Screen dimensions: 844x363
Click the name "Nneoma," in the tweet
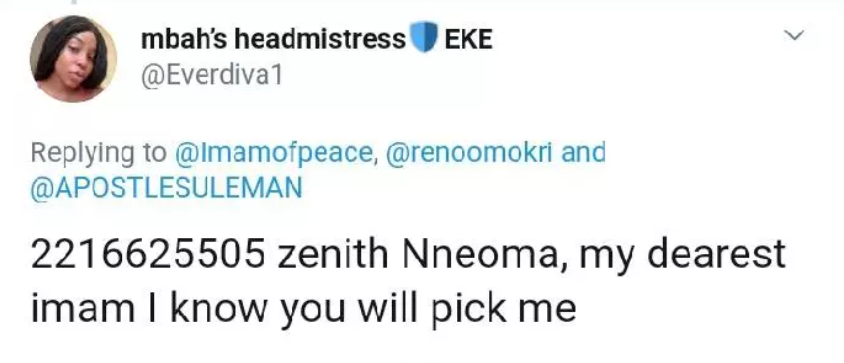click(x=484, y=256)
